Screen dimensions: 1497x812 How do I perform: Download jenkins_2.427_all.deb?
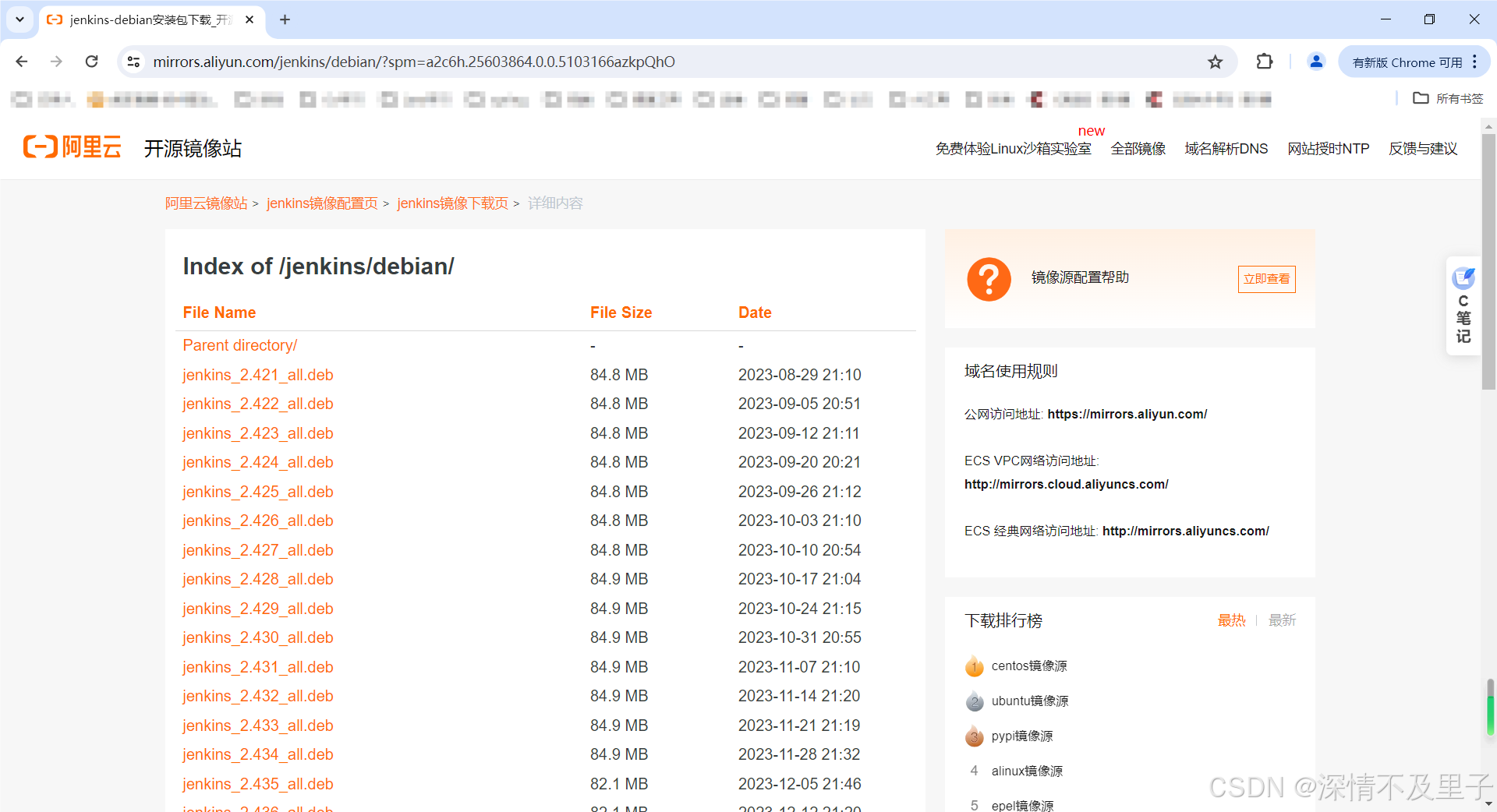[x=258, y=550]
